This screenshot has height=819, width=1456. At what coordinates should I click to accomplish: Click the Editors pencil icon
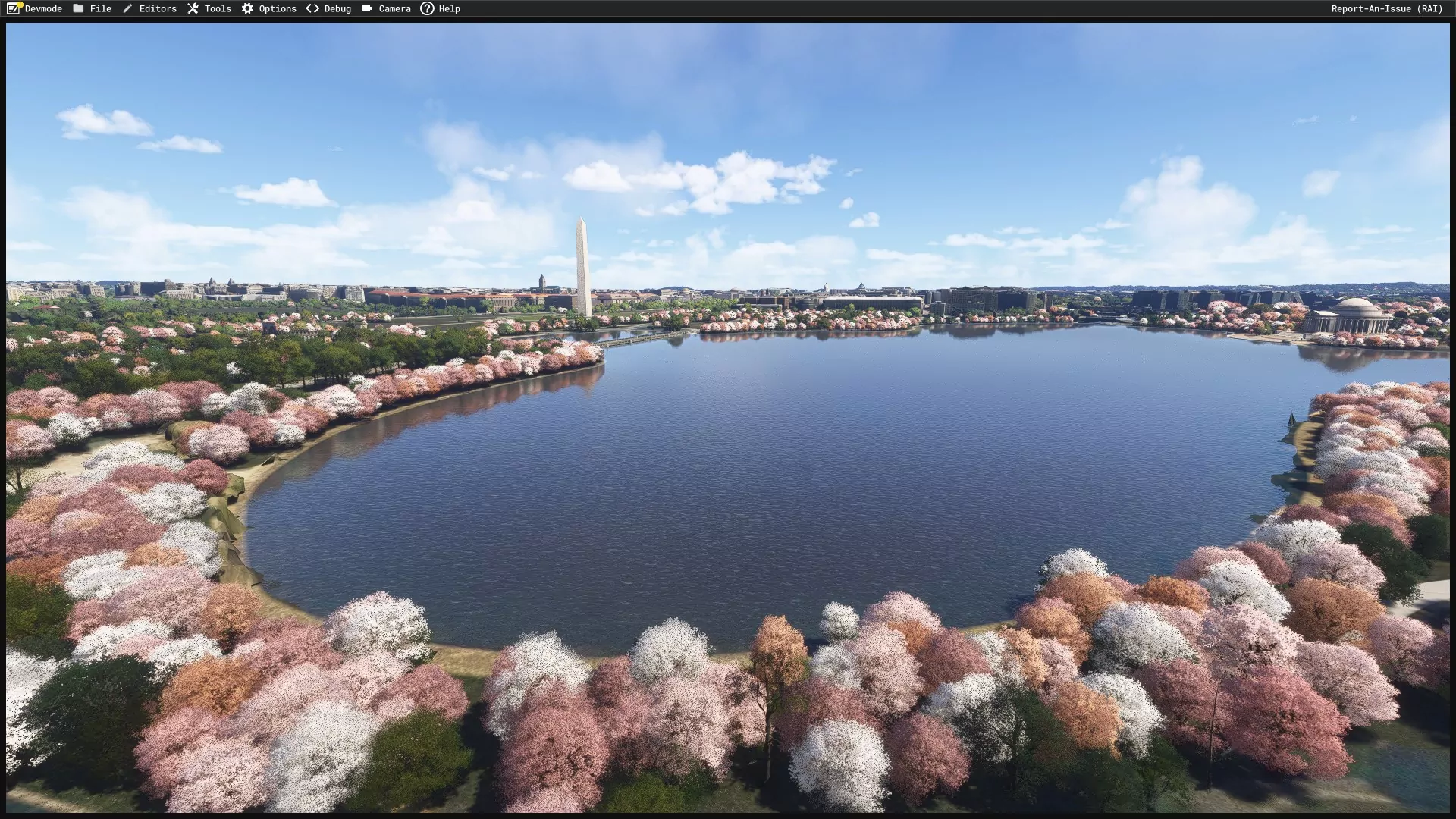tap(127, 8)
